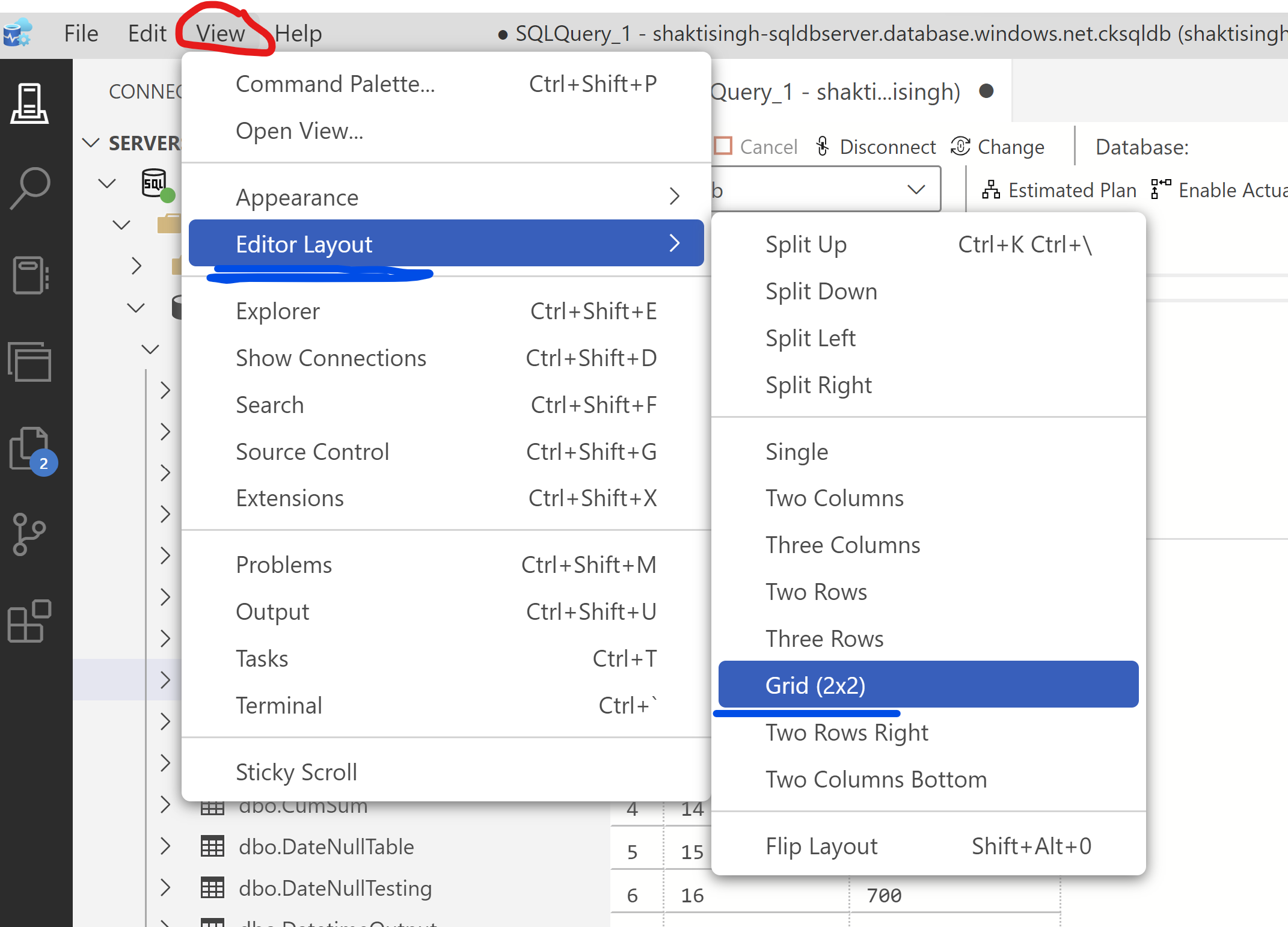
Task: Switch to the SQLQuery_1 editor tab
Action: pyautogui.click(x=854, y=92)
